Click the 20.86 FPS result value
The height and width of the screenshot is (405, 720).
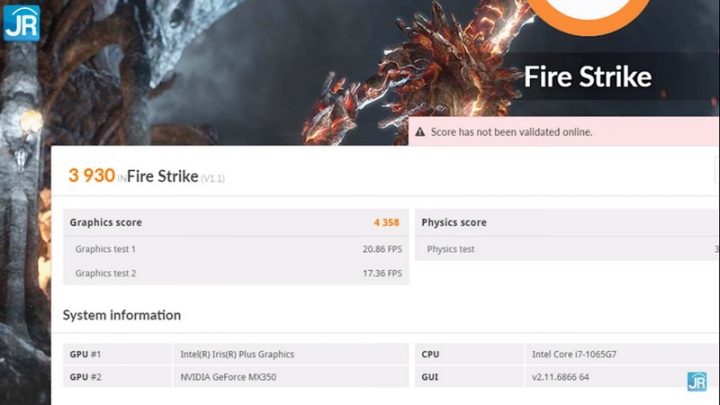pyautogui.click(x=381, y=248)
